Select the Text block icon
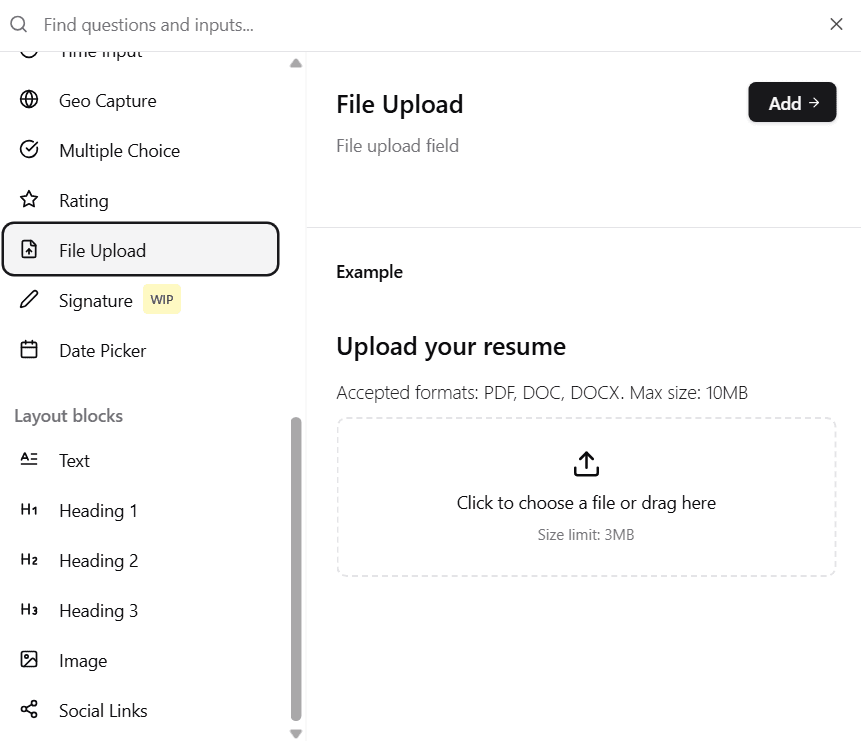 28,459
